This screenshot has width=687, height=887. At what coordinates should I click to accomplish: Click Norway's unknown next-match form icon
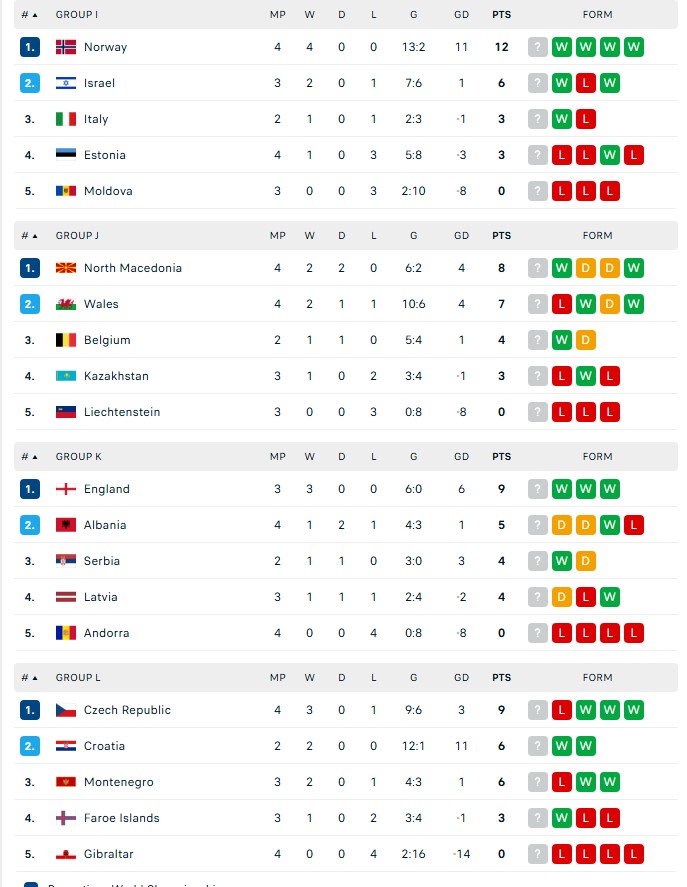point(538,47)
